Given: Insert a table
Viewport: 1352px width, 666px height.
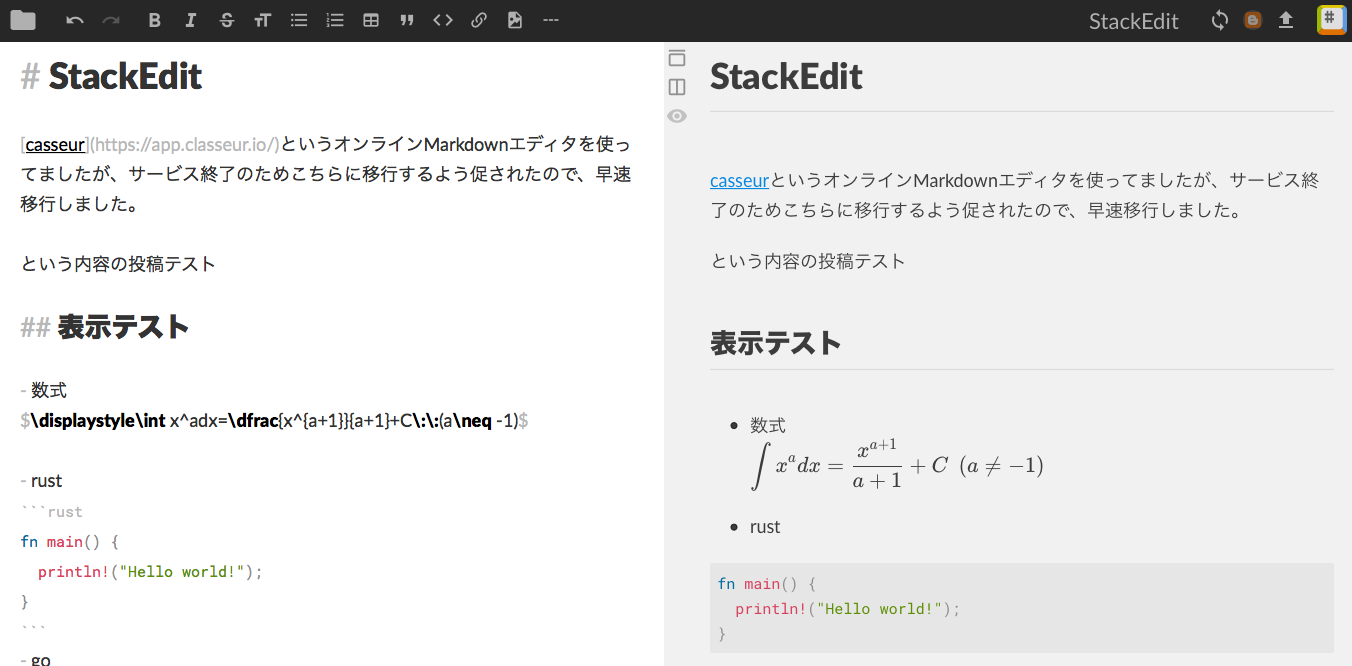Looking at the screenshot, I should point(371,19).
